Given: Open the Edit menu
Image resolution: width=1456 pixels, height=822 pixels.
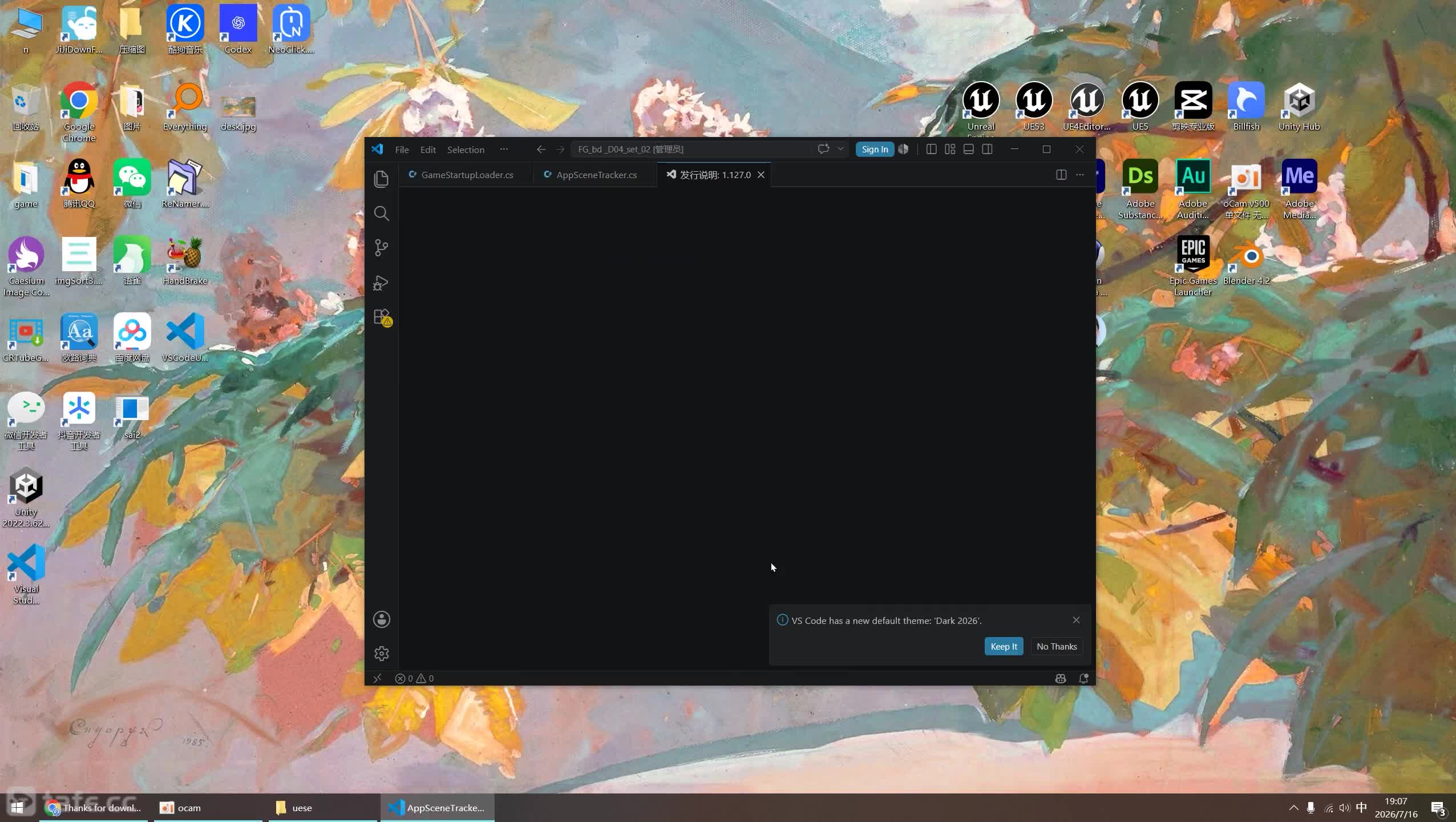Looking at the screenshot, I should [x=428, y=150].
